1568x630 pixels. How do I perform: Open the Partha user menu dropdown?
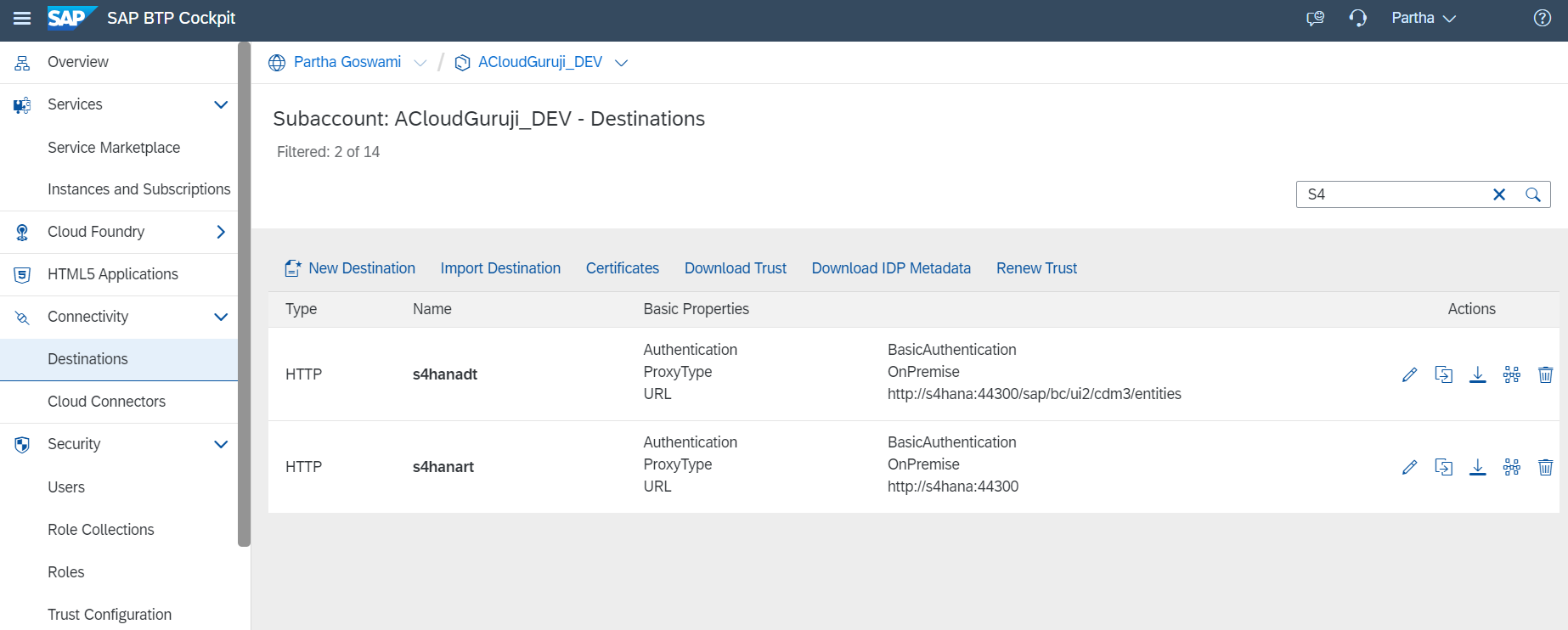point(1424,19)
